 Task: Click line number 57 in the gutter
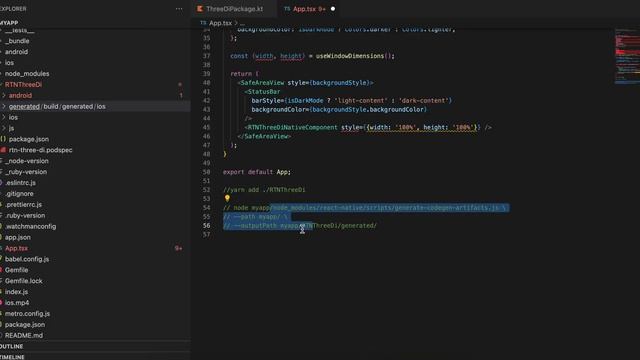pyautogui.click(x=207, y=235)
